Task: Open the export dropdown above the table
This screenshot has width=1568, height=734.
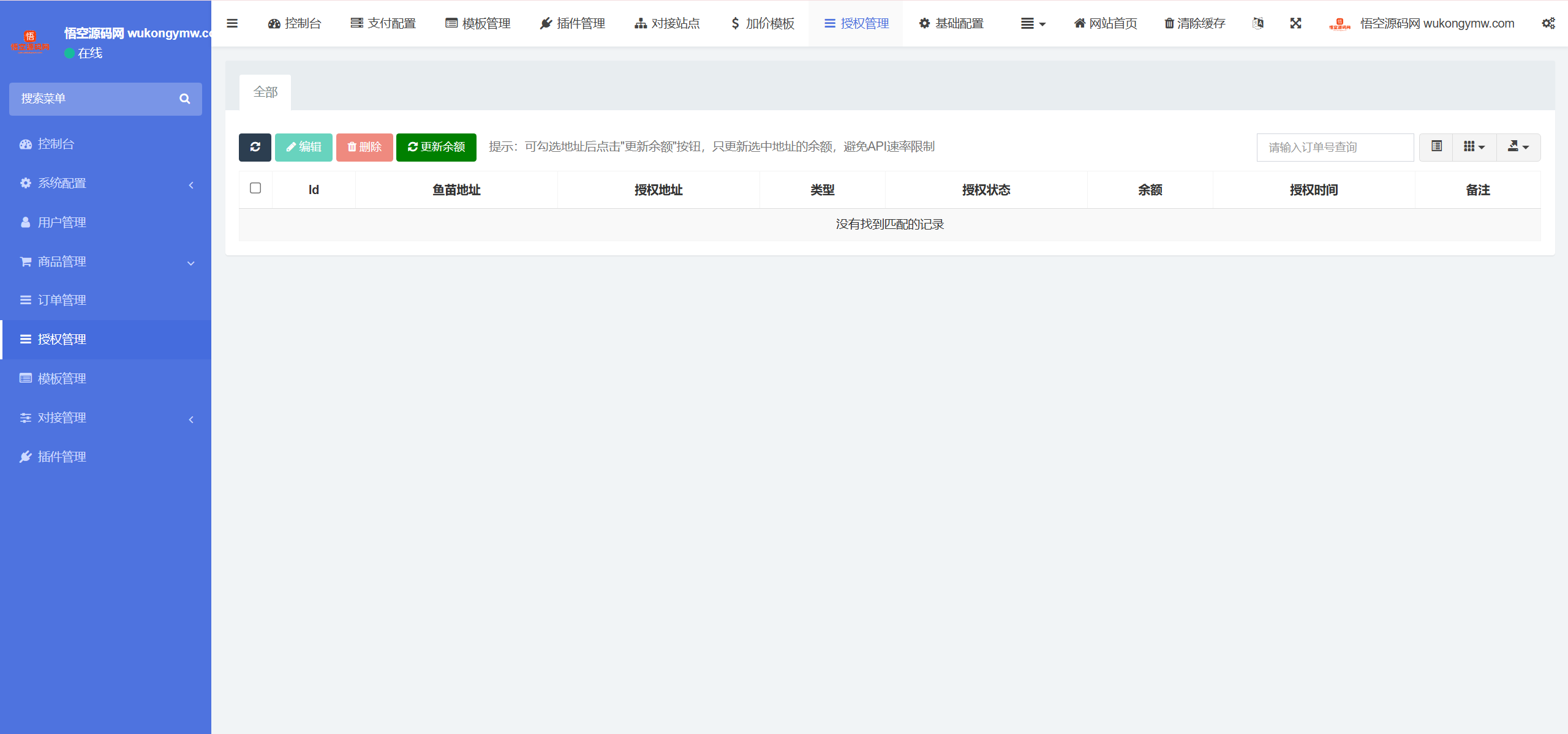Action: point(1518,147)
